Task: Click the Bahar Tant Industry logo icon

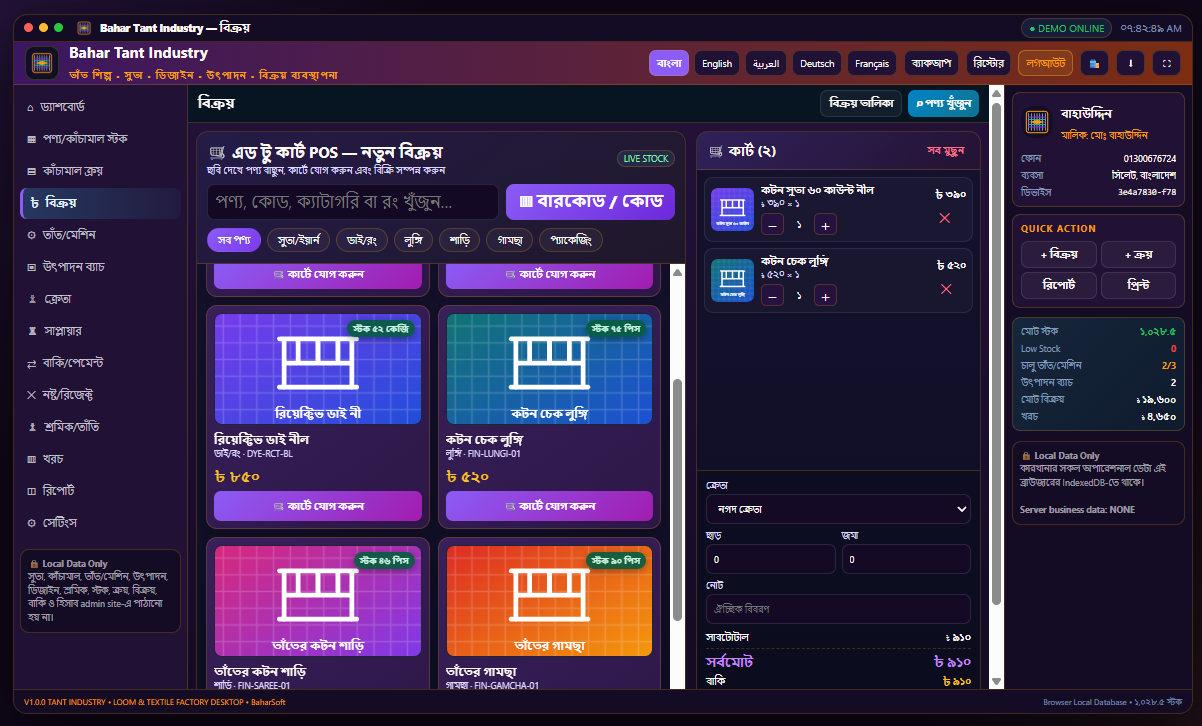Action: [x=42, y=63]
